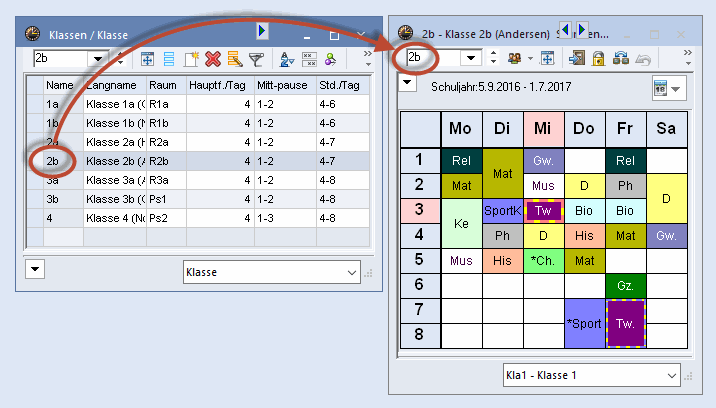Open the 2b class dropdown in the timetable window
716x408 pixels.
(x=471, y=58)
